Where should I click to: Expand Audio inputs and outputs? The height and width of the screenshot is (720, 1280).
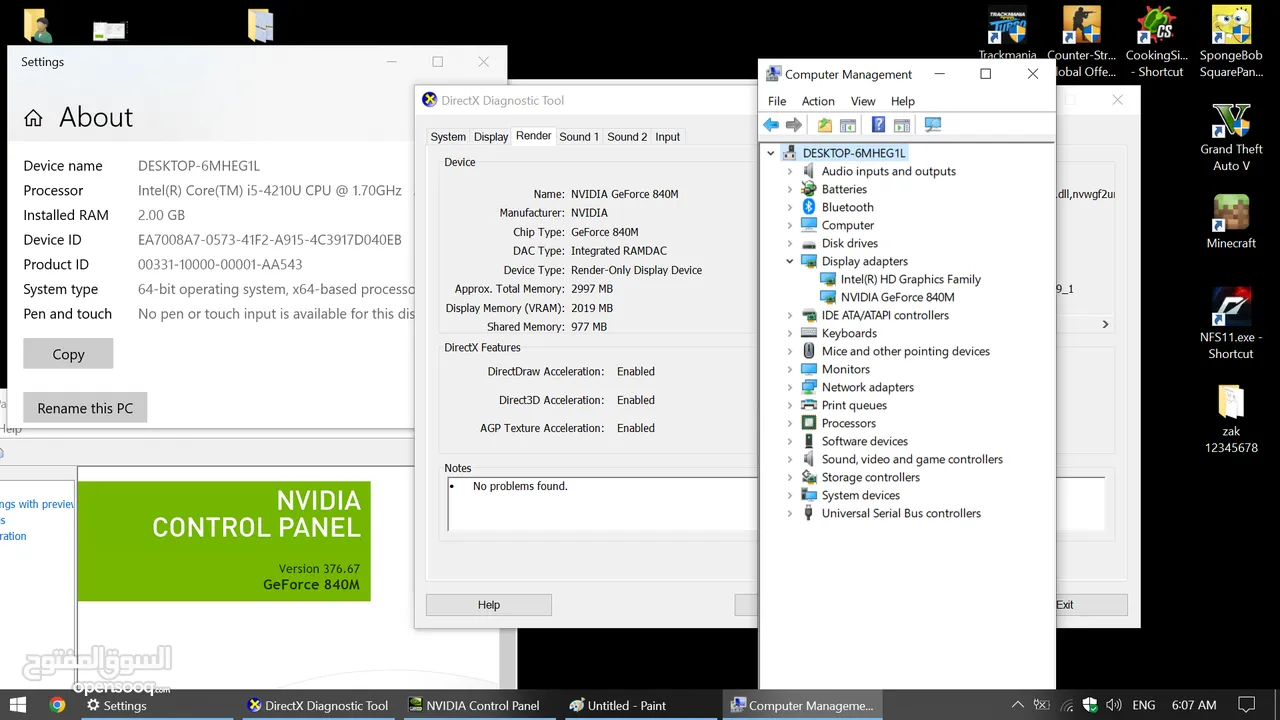coord(789,171)
